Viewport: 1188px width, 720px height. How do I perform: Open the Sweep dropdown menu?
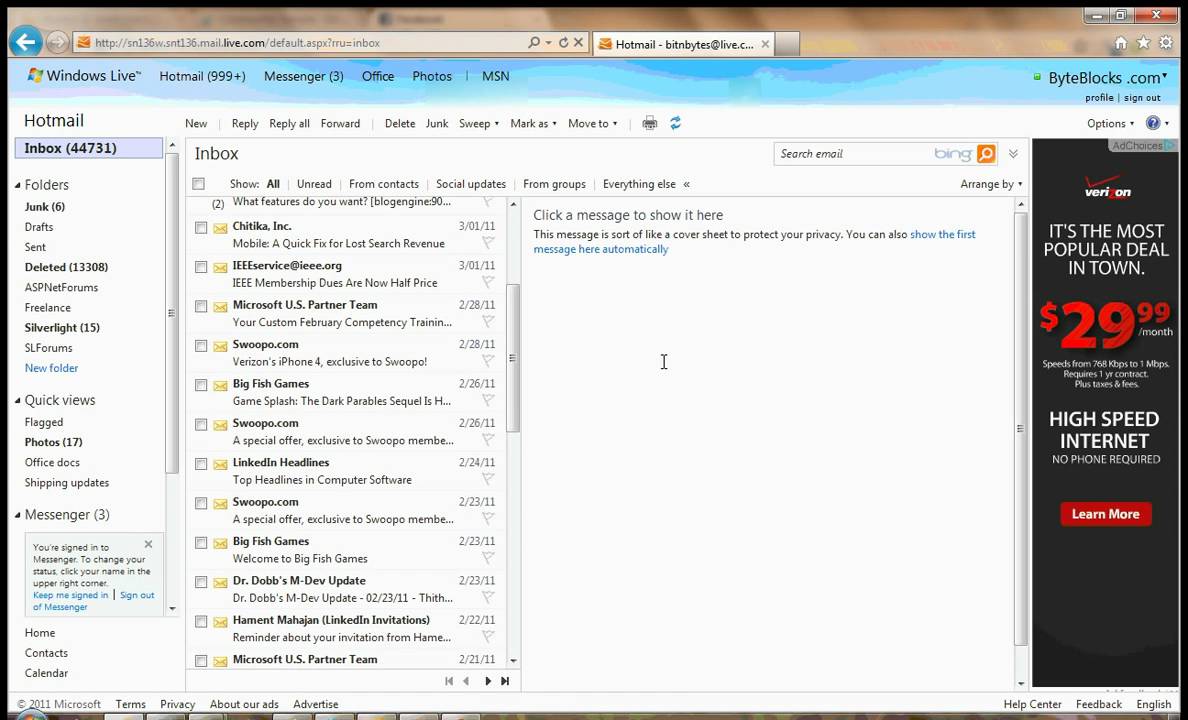[x=479, y=124]
